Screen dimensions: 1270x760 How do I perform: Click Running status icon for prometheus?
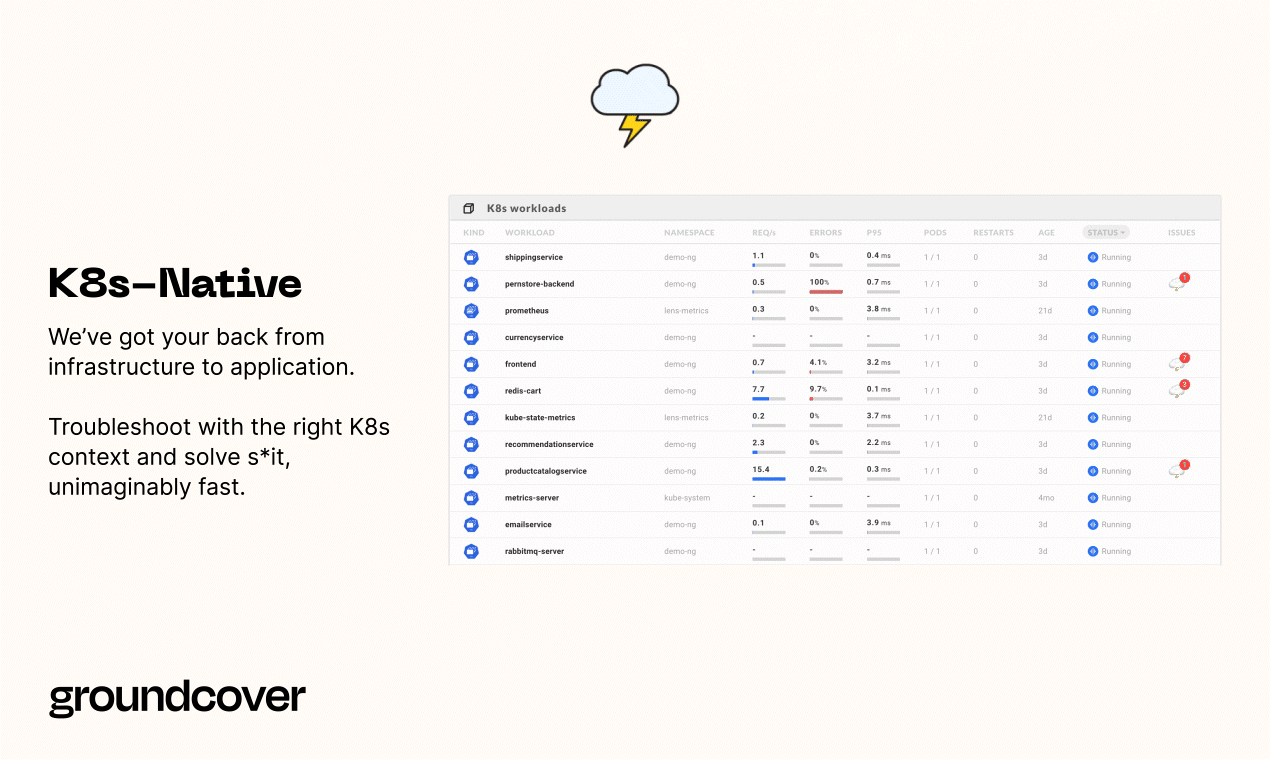(1093, 311)
